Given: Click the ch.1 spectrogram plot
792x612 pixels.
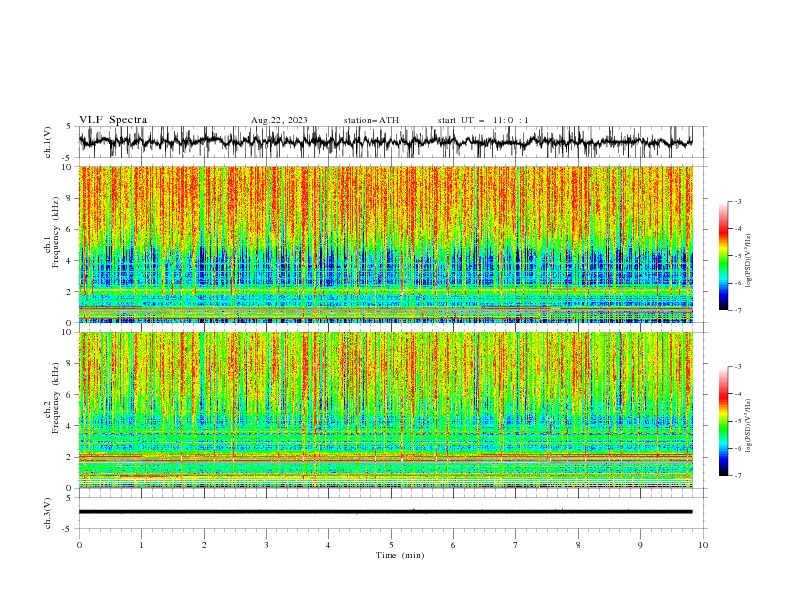Looking at the screenshot, I should coord(386,244).
